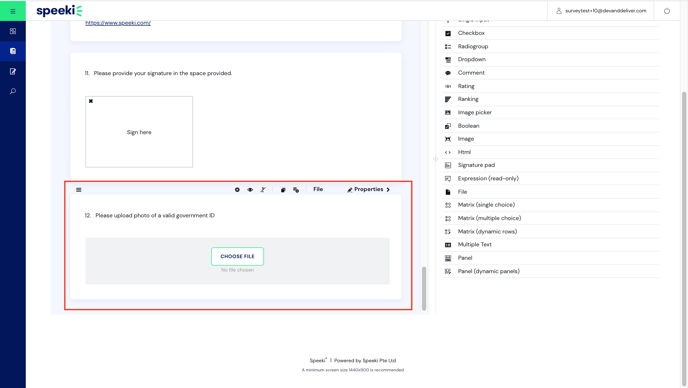Add a Panel from the toolbox
688x388 pixels.
click(x=551, y=258)
